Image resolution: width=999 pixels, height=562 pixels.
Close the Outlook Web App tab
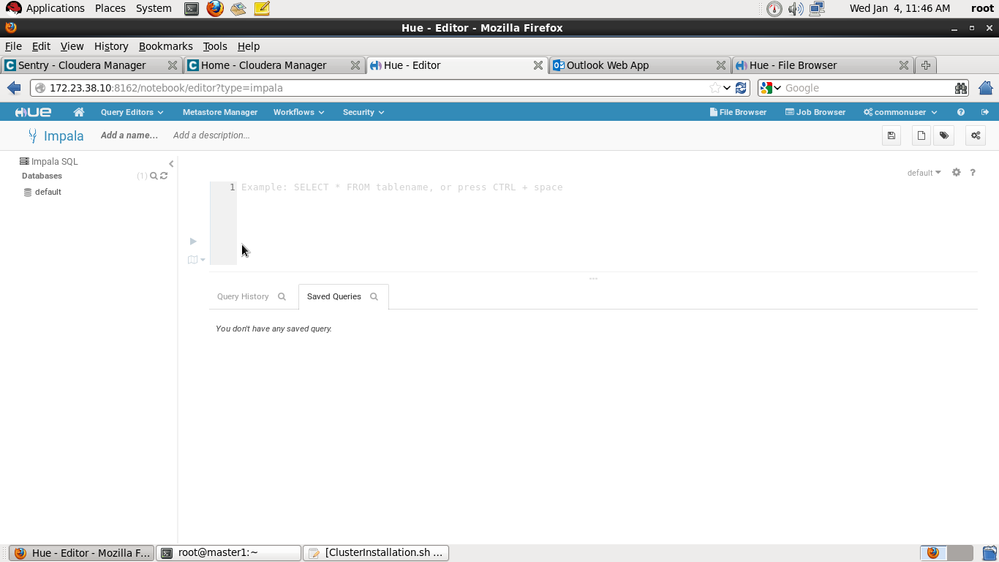point(721,65)
